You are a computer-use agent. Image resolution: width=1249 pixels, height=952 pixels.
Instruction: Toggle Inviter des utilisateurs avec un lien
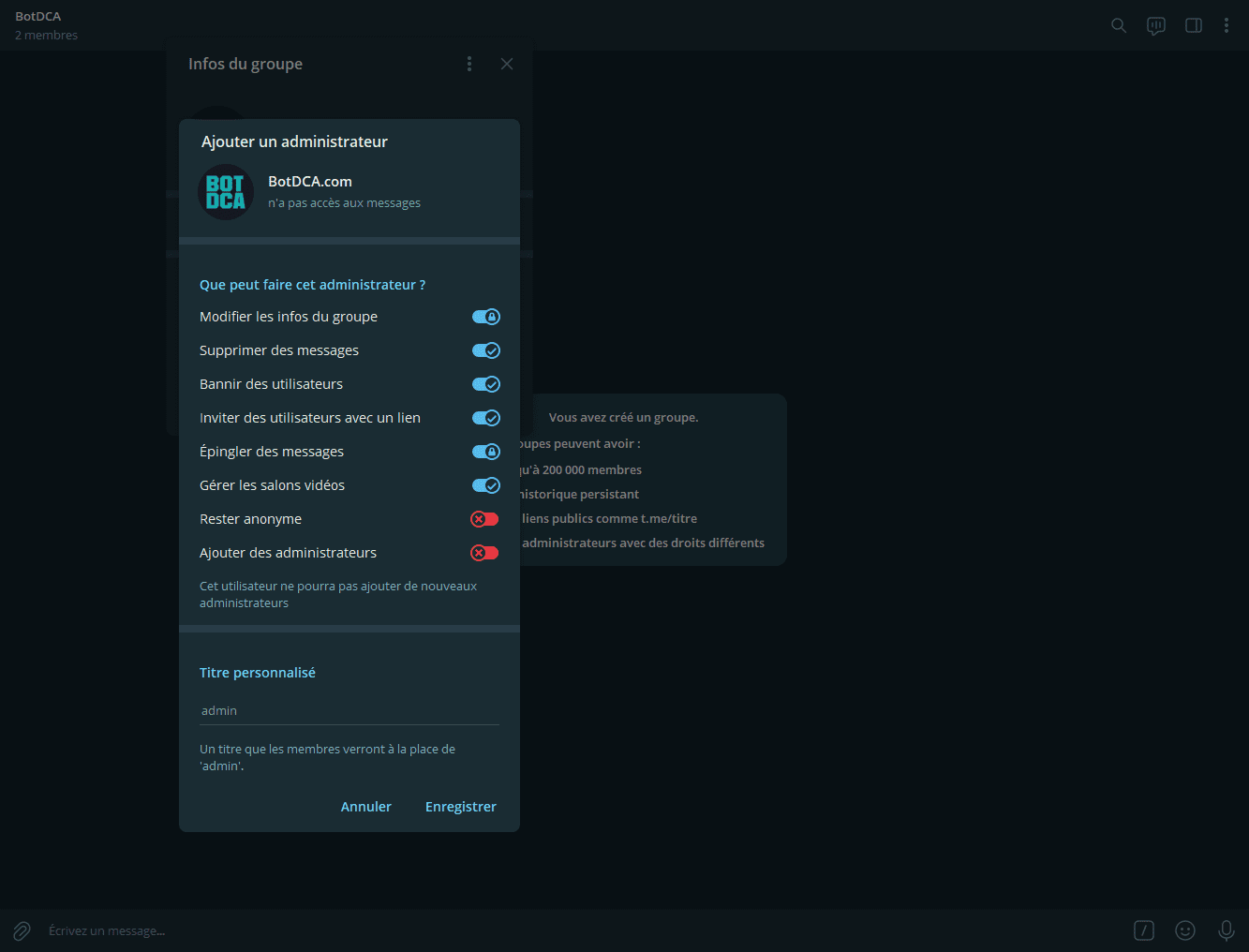(x=485, y=418)
